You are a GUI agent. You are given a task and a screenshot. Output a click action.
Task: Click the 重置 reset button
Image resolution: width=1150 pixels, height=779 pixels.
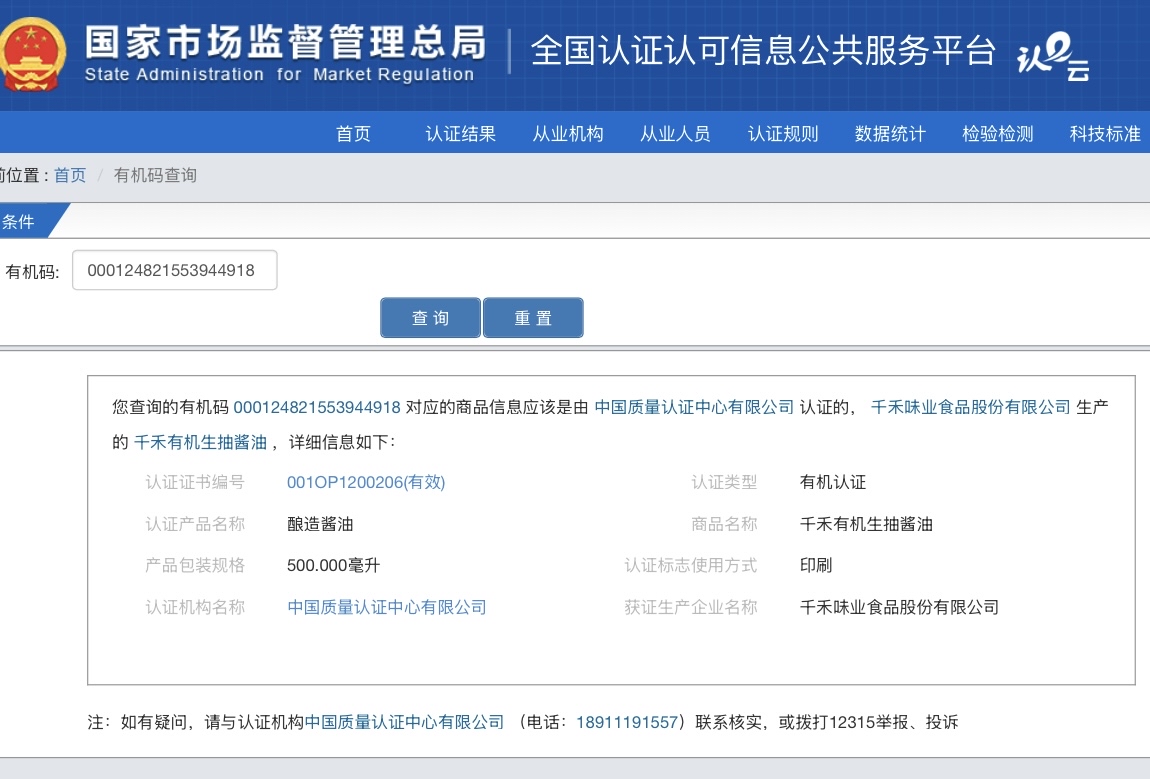(x=533, y=318)
